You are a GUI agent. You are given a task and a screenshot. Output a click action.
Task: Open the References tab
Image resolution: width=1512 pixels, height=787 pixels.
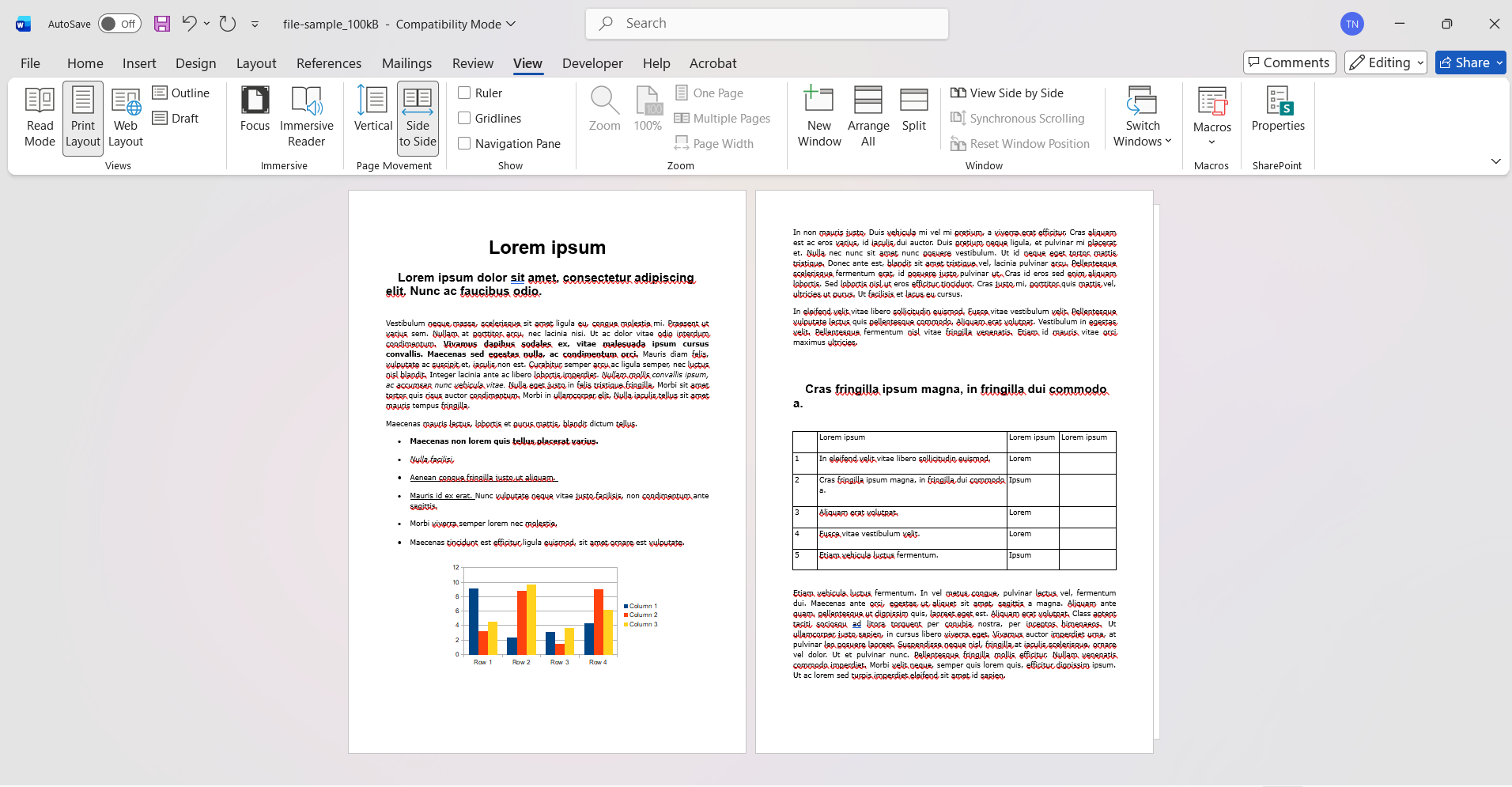329,63
